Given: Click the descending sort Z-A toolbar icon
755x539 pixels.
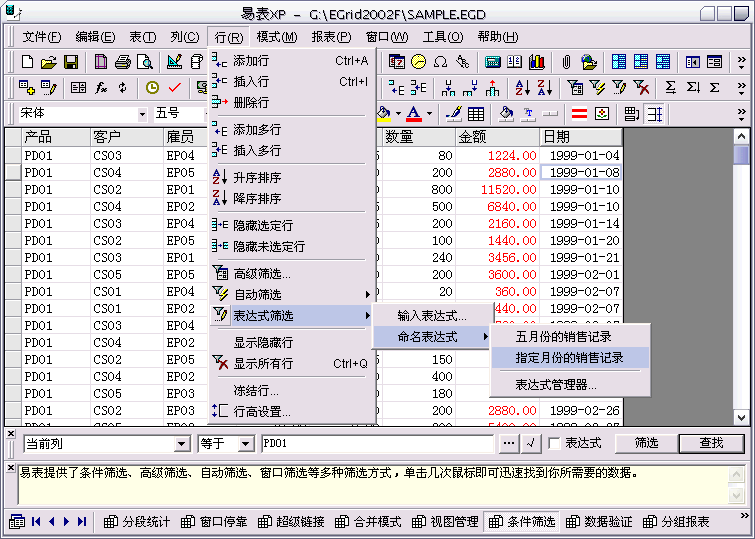Looking at the screenshot, I should pyautogui.click(x=545, y=88).
